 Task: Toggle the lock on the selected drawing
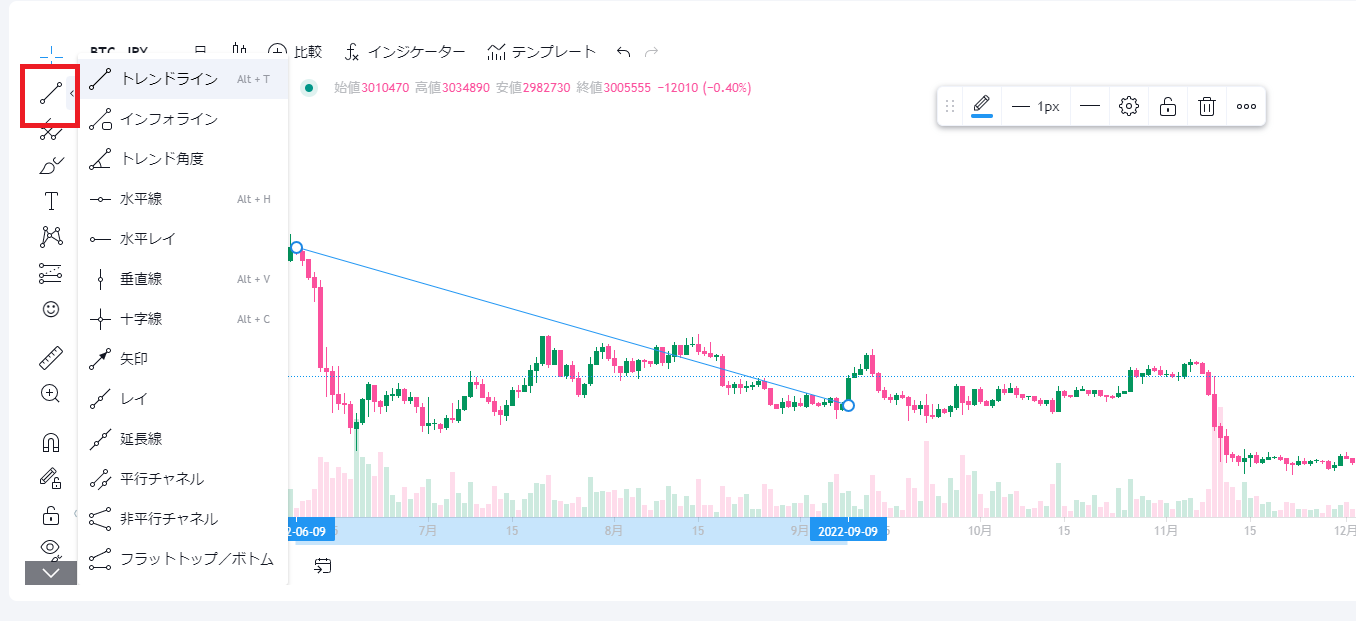tap(1168, 106)
